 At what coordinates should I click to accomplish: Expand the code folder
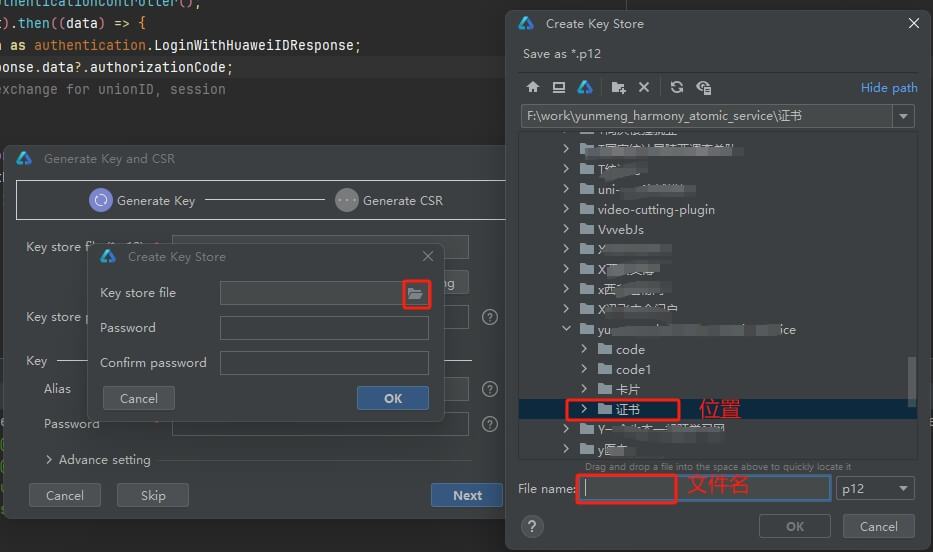click(x=584, y=349)
